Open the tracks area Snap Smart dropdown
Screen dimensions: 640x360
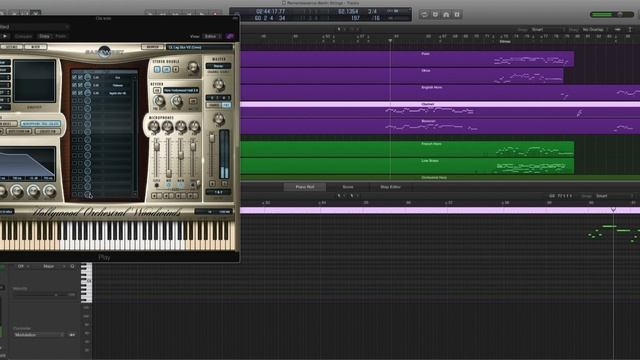[548, 29]
